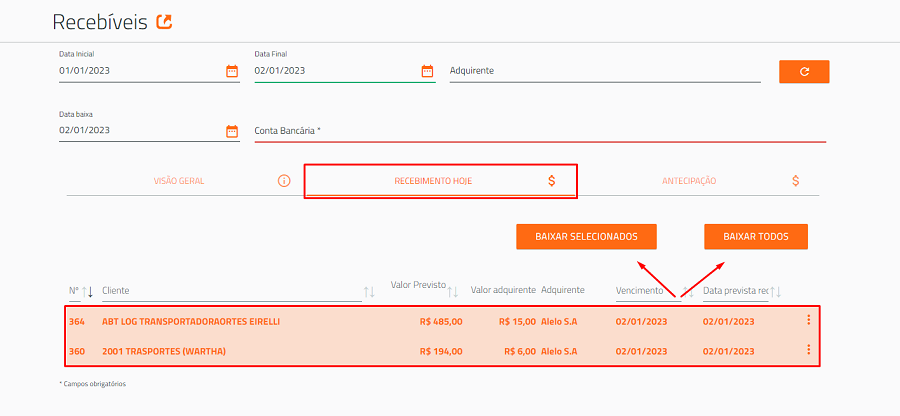Image resolution: width=900 pixels, height=416 pixels.
Task: Click the Baixar Selecionados button
Action: click(x=586, y=236)
